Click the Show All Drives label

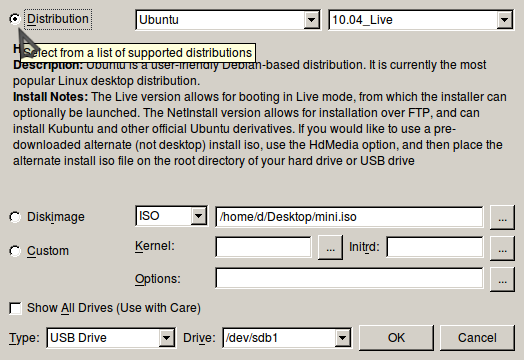tap(114, 308)
